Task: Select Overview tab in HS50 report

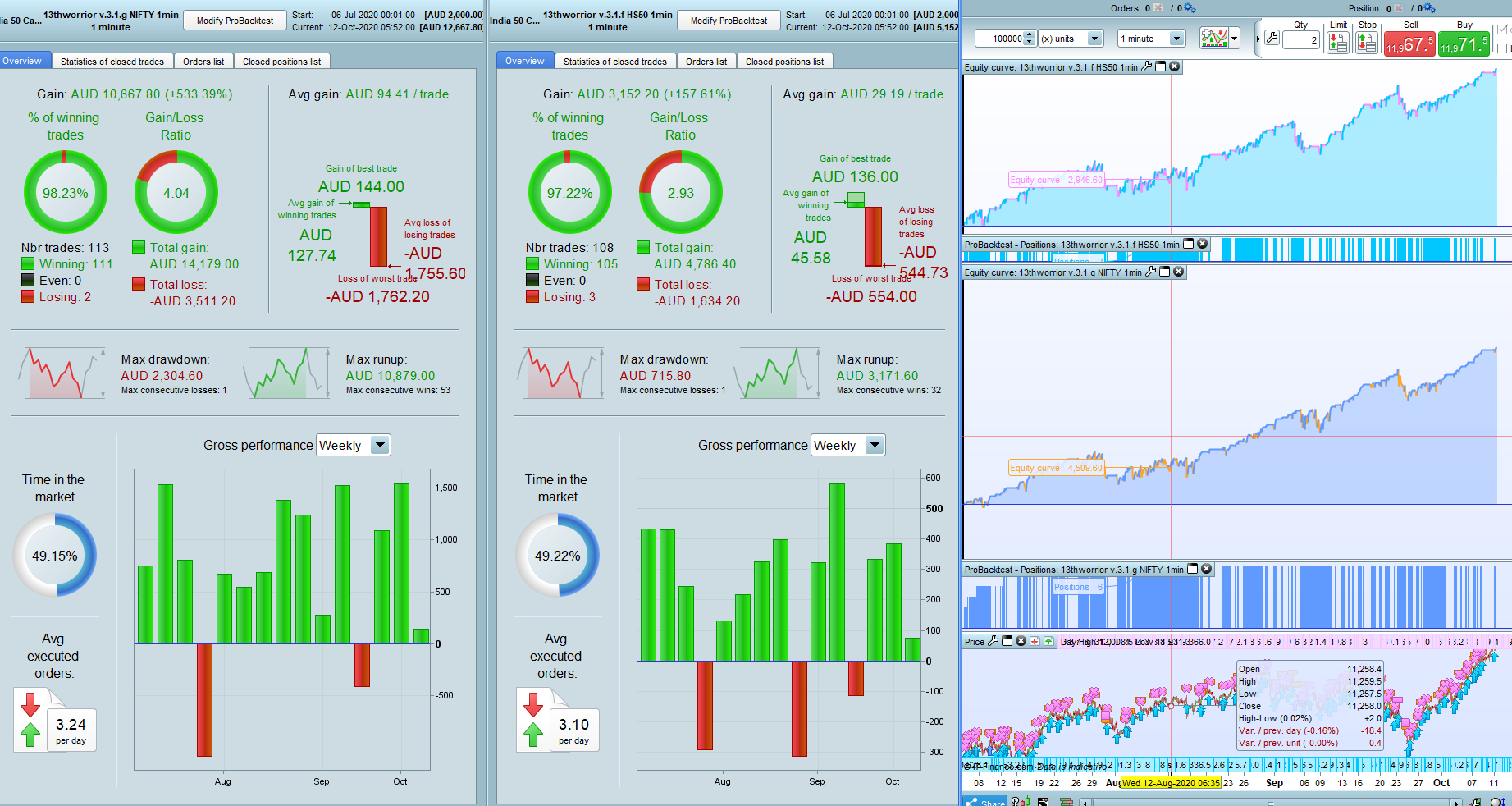Action: (525, 61)
